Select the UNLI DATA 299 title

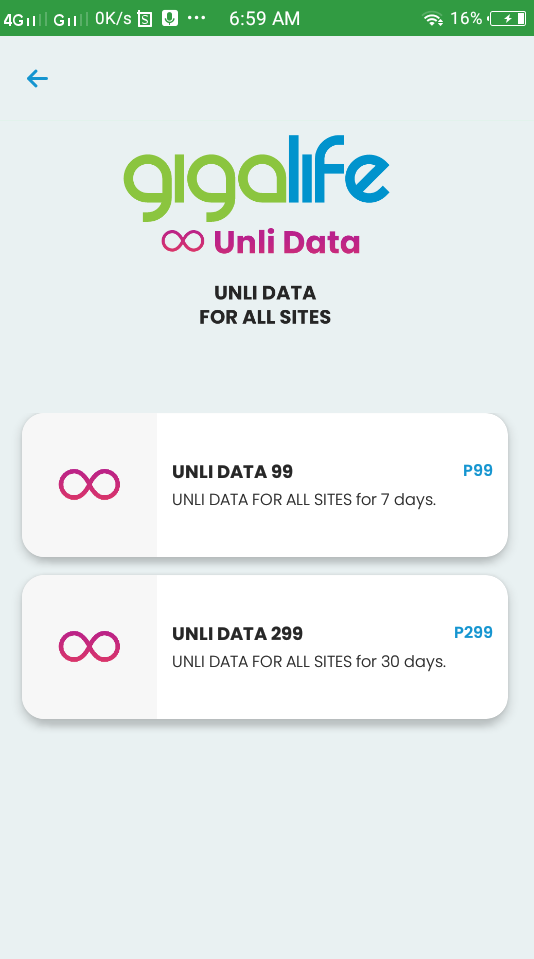click(x=237, y=634)
